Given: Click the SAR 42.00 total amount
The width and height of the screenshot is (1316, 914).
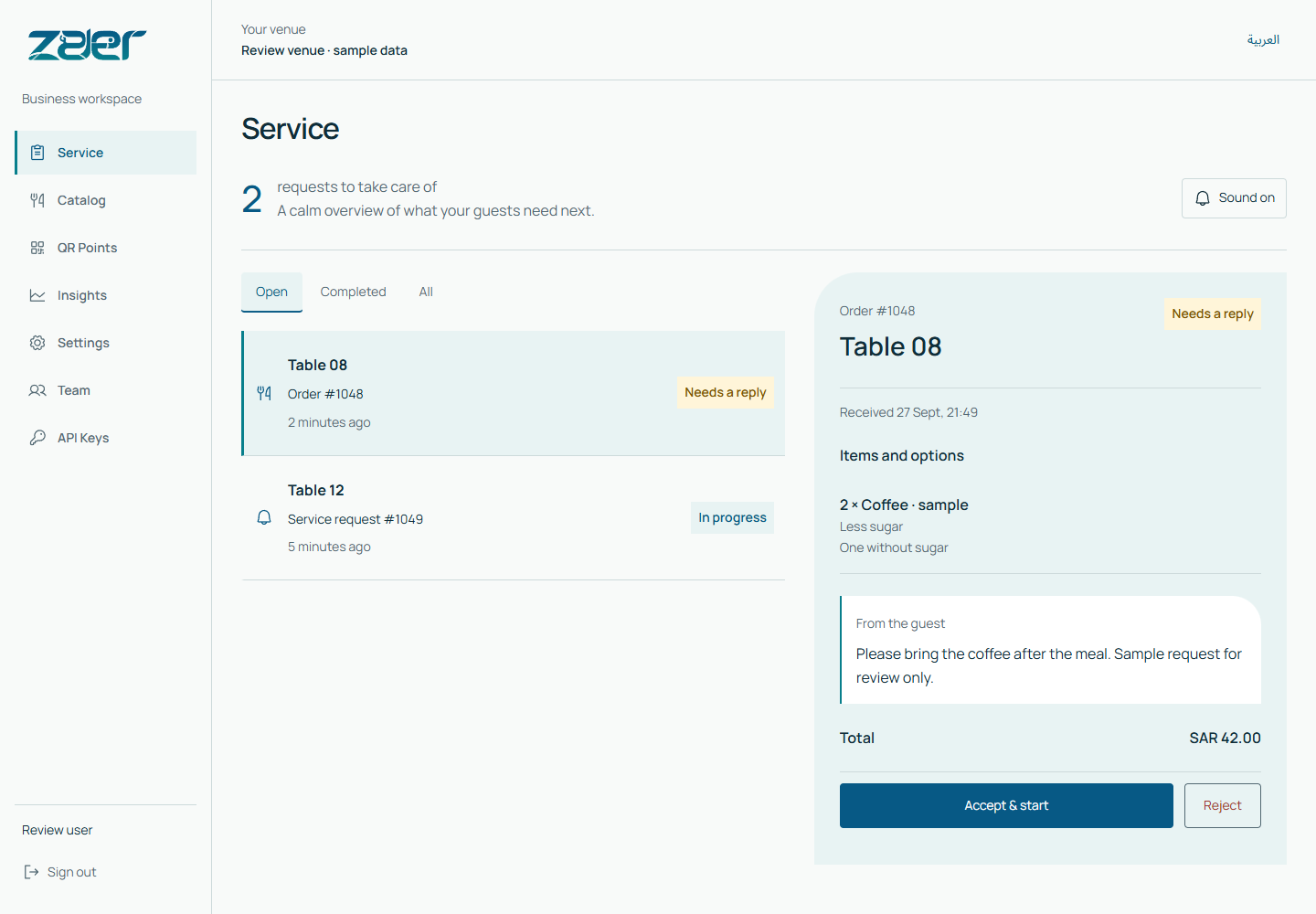Looking at the screenshot, I should pos(1225,739).
